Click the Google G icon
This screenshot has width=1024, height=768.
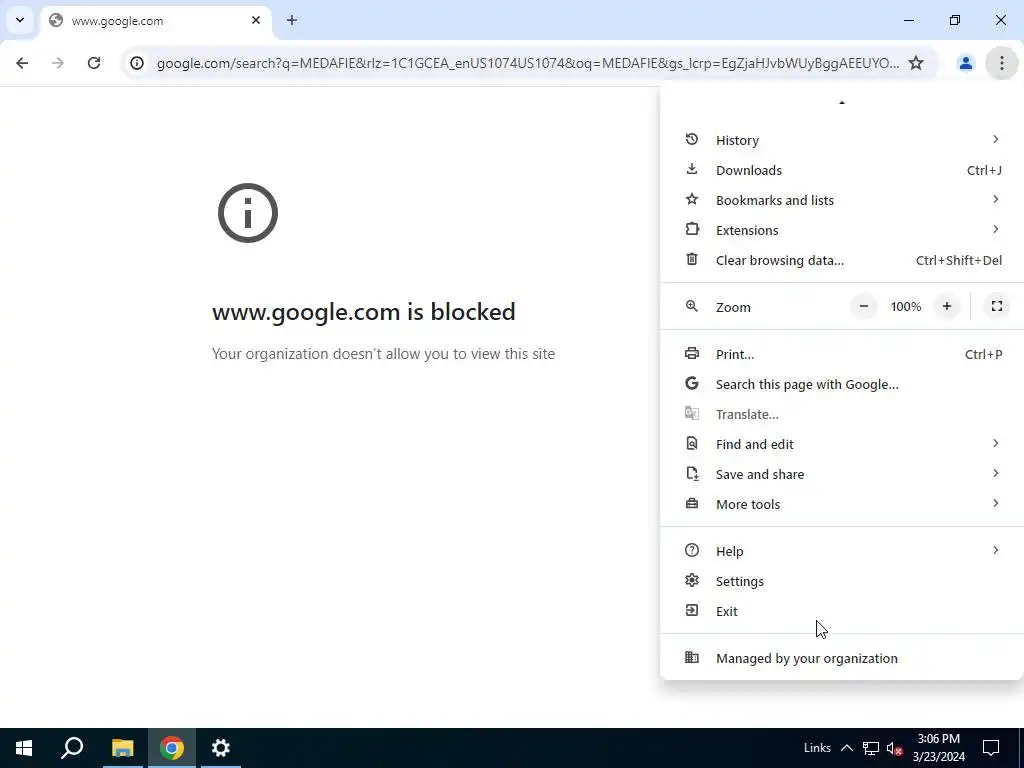click(x=692, y=383)
